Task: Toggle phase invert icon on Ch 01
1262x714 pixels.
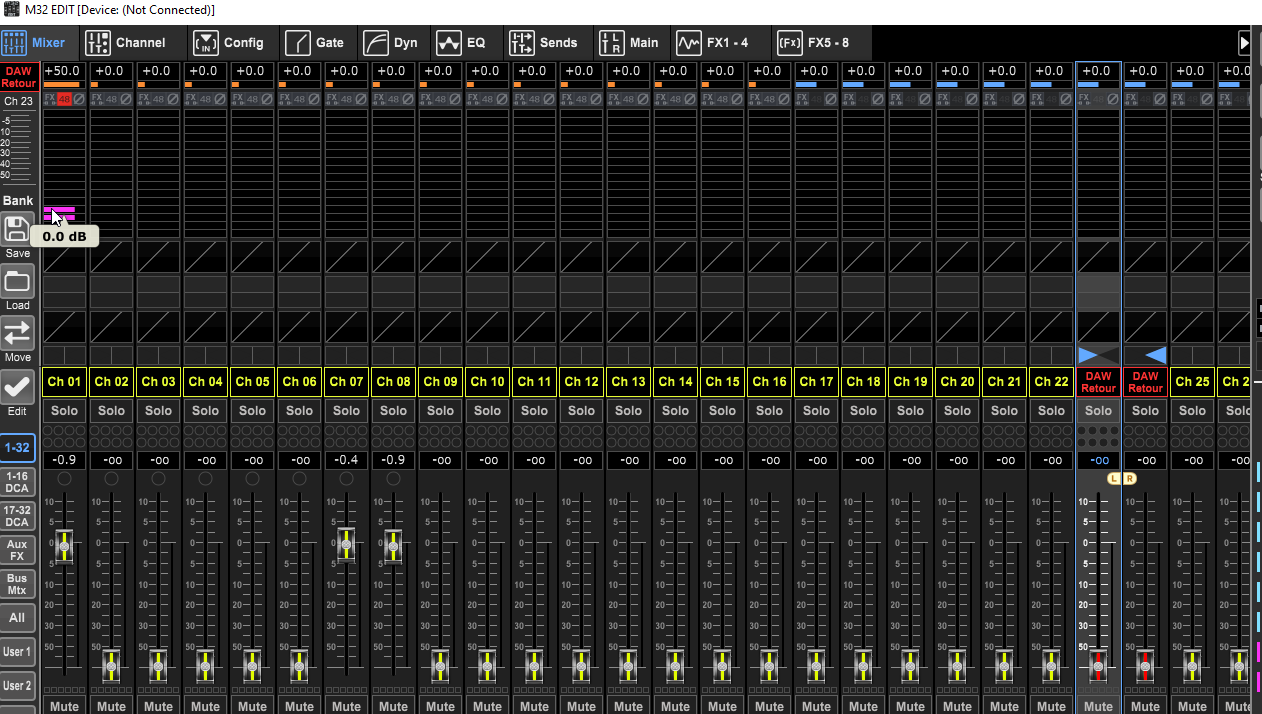Action: pos(79,99)
